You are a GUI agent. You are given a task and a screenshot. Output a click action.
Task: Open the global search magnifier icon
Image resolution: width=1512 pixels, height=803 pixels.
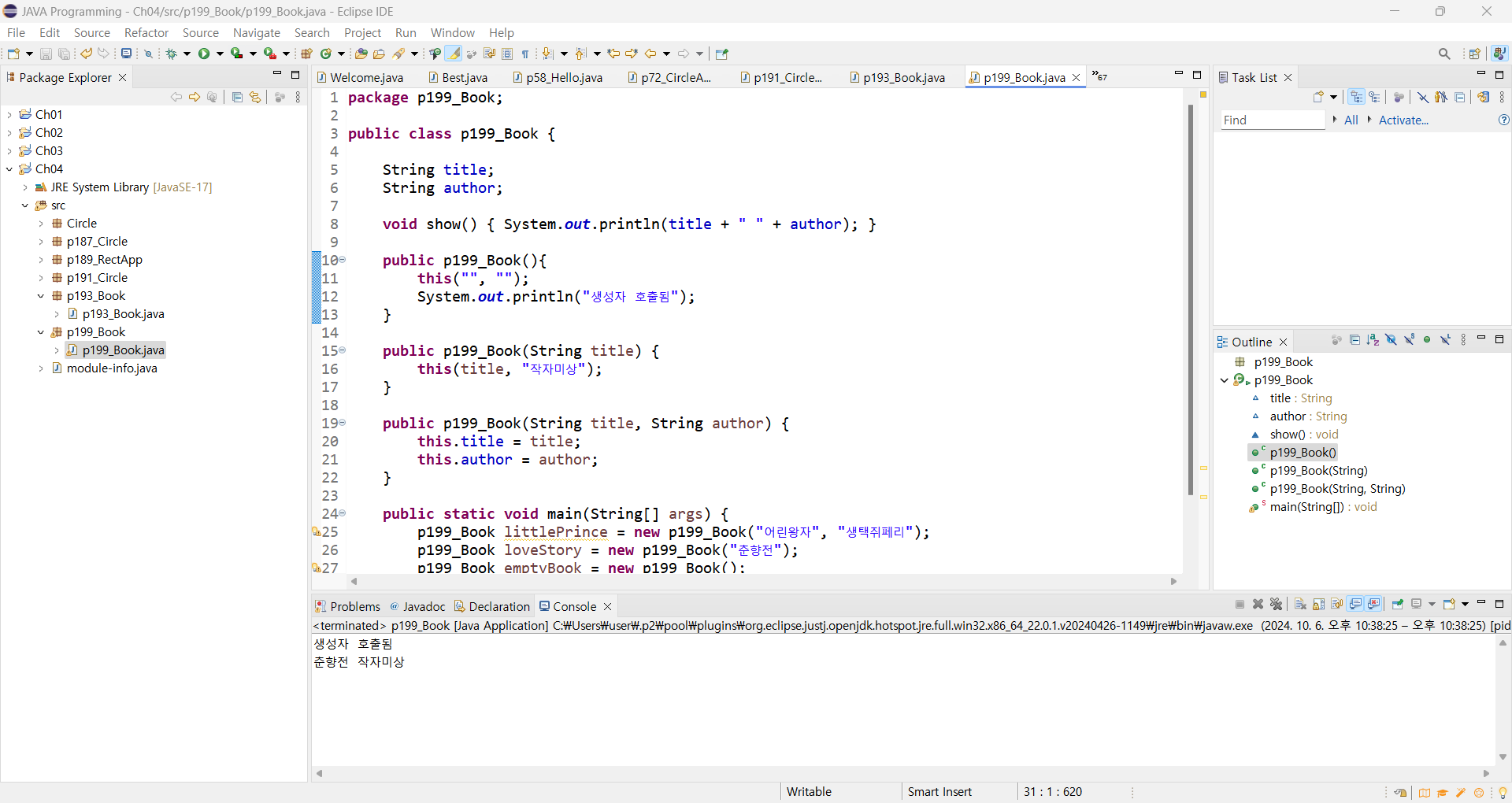point(1444,54)
